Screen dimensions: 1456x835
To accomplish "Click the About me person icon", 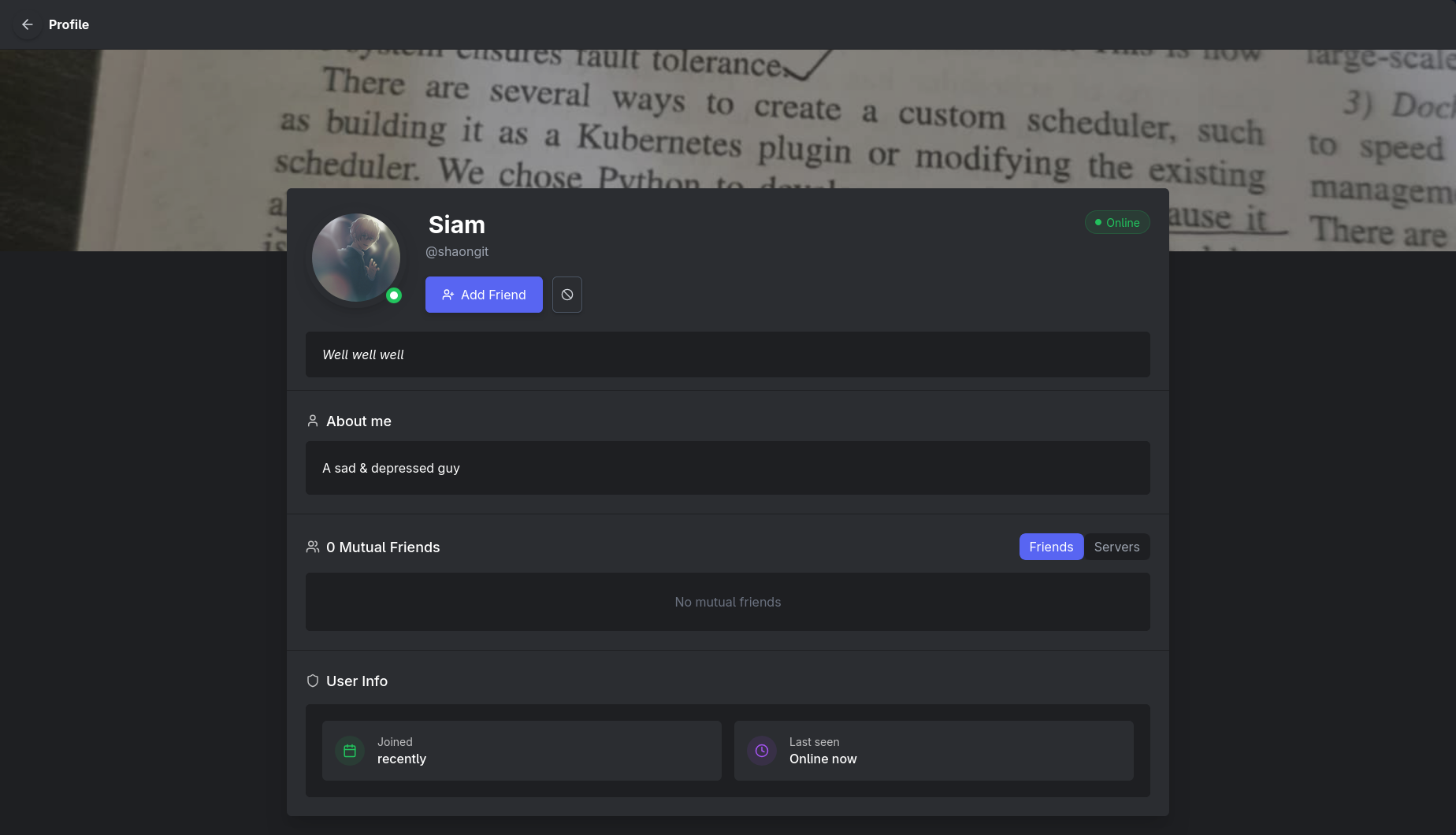I will [313, 421].
